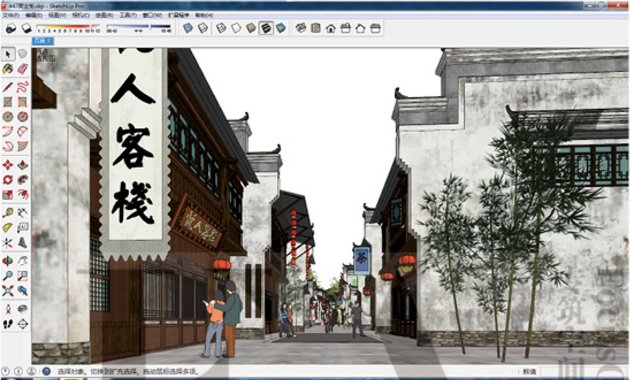Set the Iso standard view
The width and height of the screenshot is (630, 380).
click(301, 28)
